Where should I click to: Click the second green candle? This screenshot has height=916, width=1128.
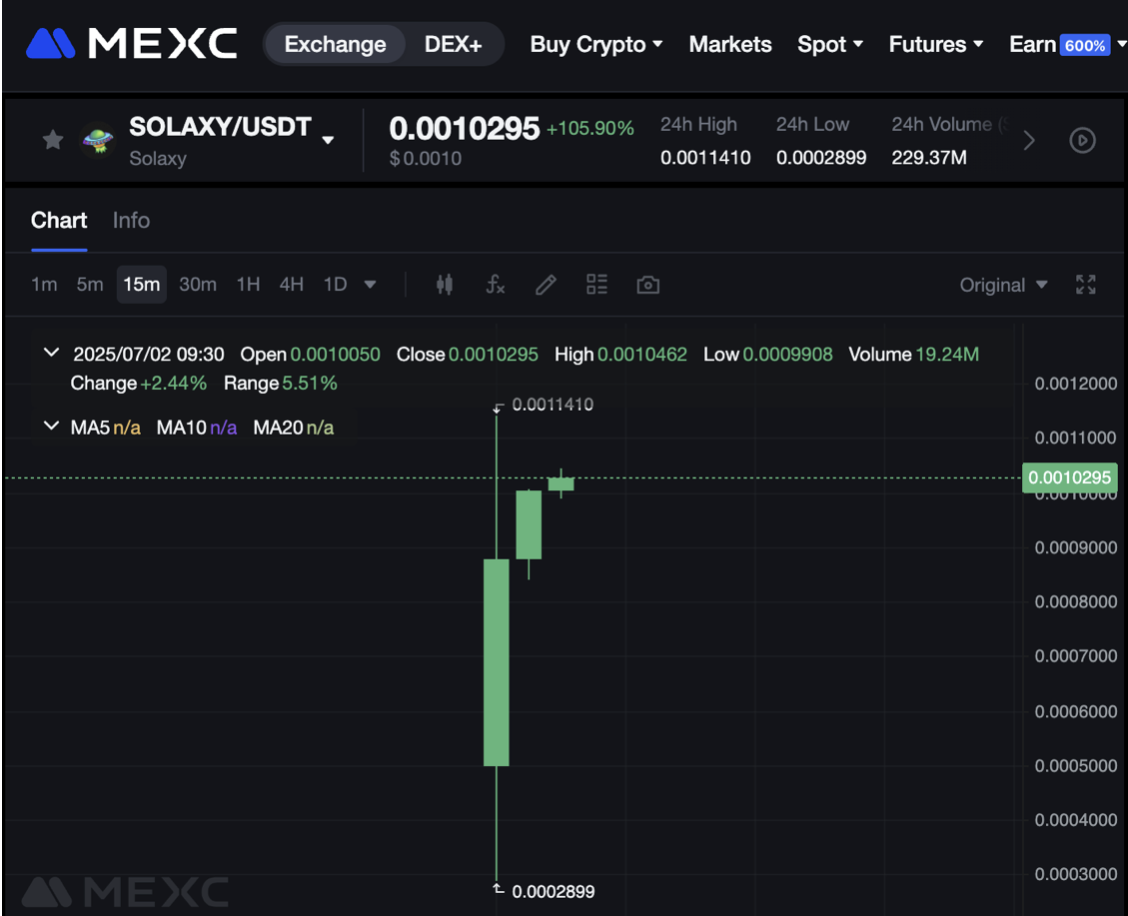point(529,525)
